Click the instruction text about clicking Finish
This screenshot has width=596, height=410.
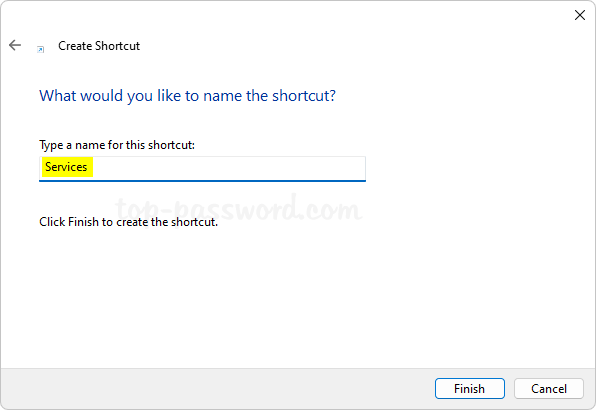tap(128, 222)
